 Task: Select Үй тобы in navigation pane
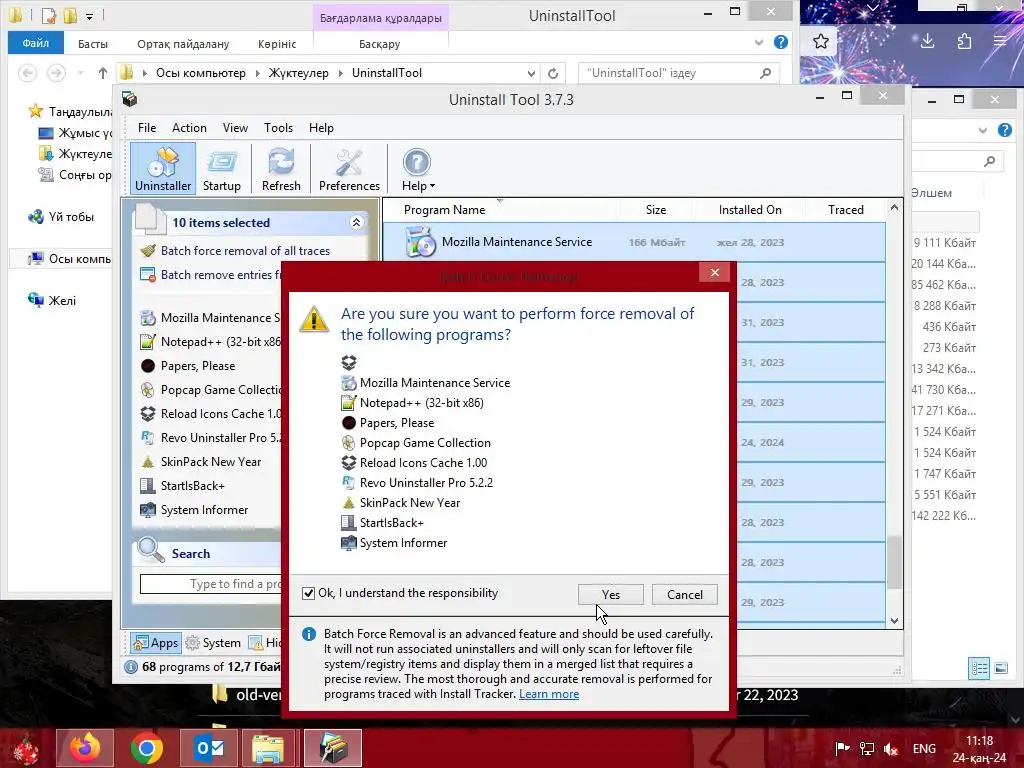pyautogui.click(x=61, y=217)
